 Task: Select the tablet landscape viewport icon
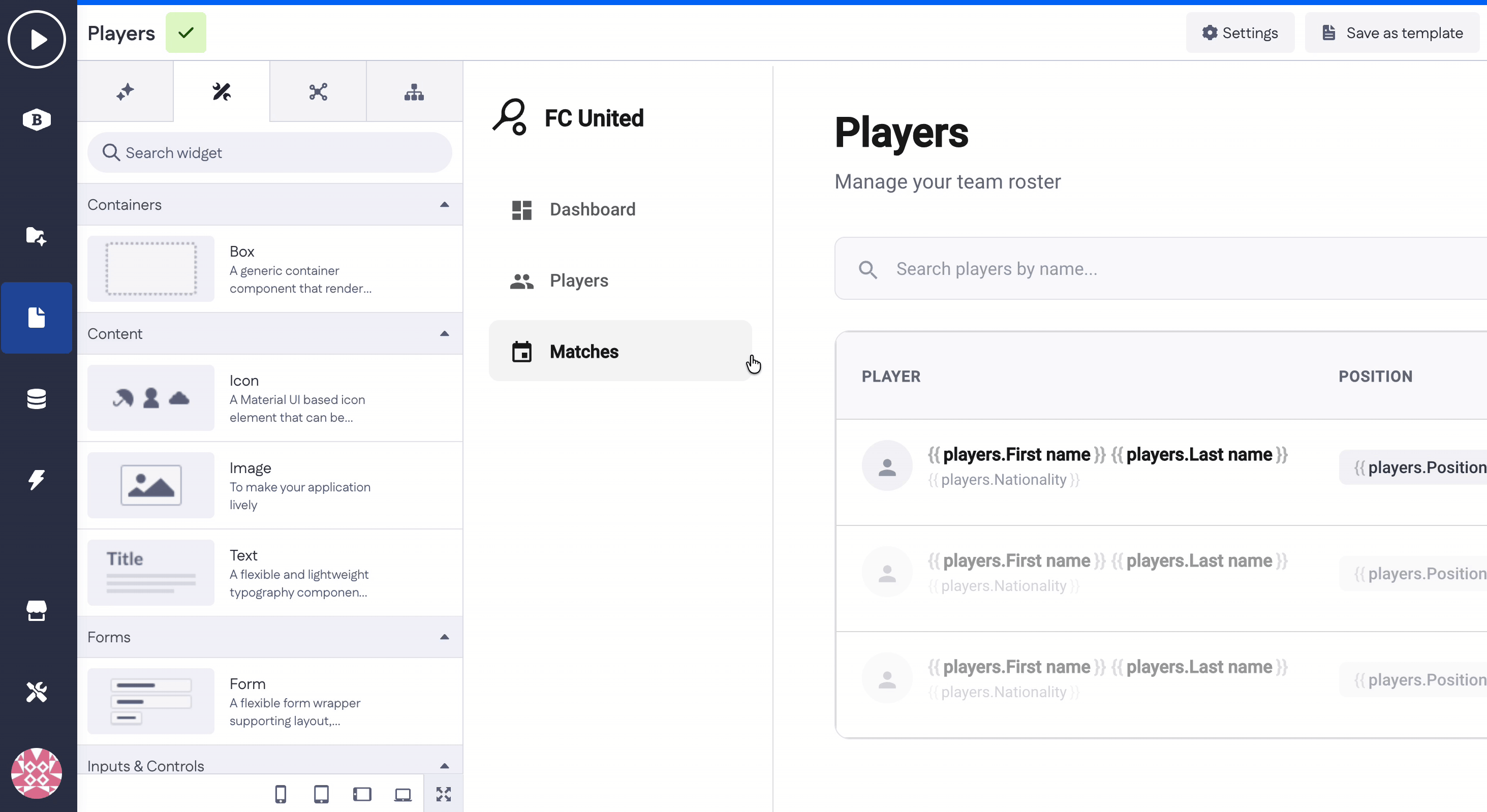click(x=362, y=794)
